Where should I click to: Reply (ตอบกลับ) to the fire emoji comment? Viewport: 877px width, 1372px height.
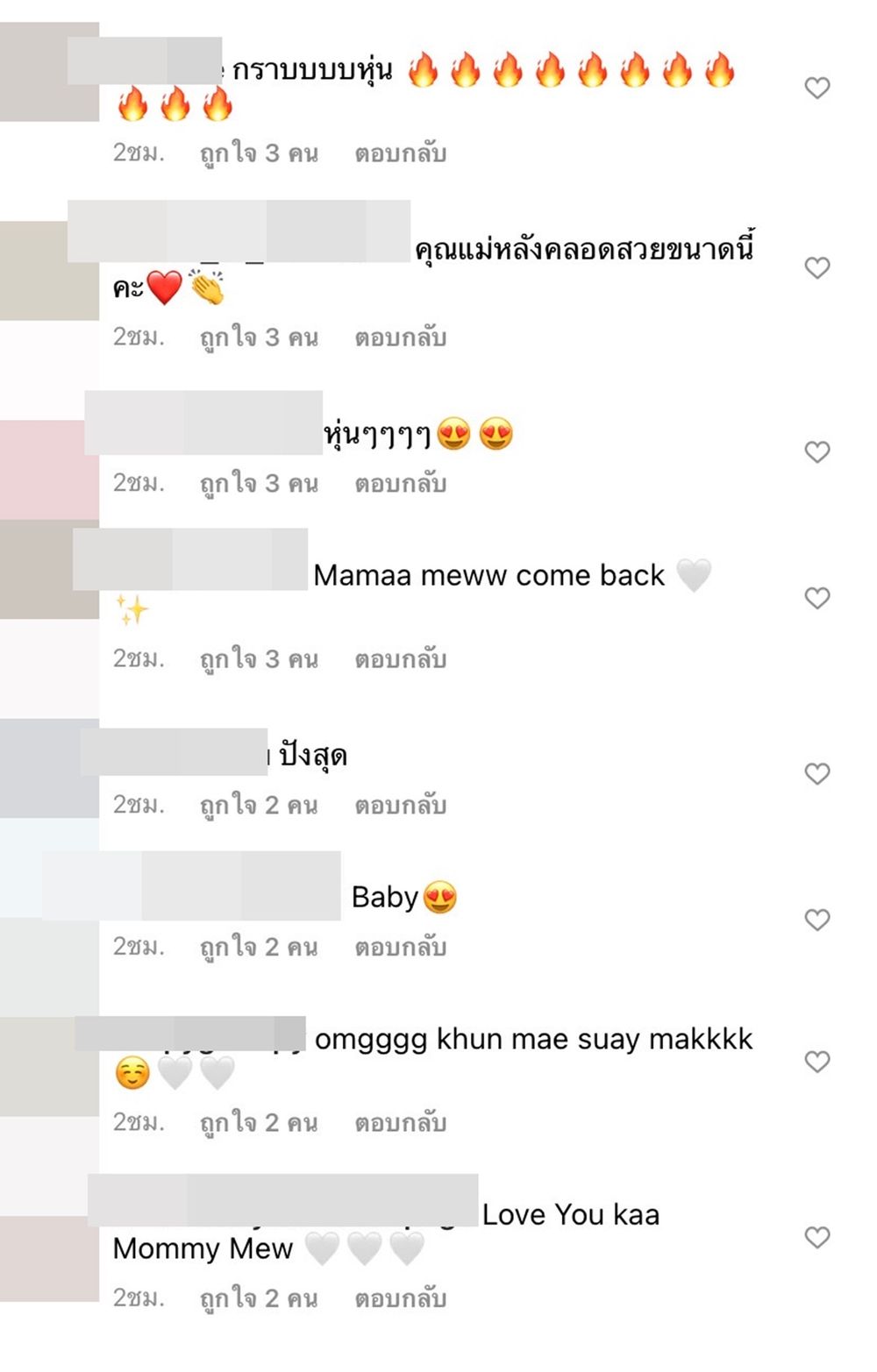tap(401, 153)
